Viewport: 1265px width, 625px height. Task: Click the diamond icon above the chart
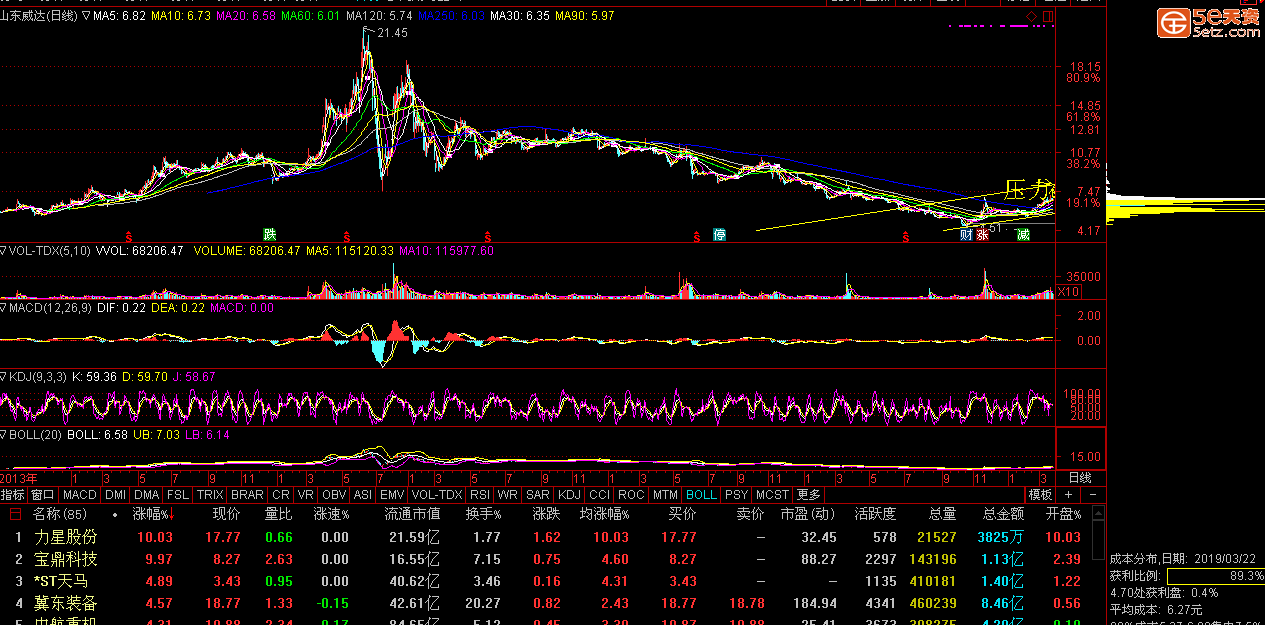tap(1032, 17)
